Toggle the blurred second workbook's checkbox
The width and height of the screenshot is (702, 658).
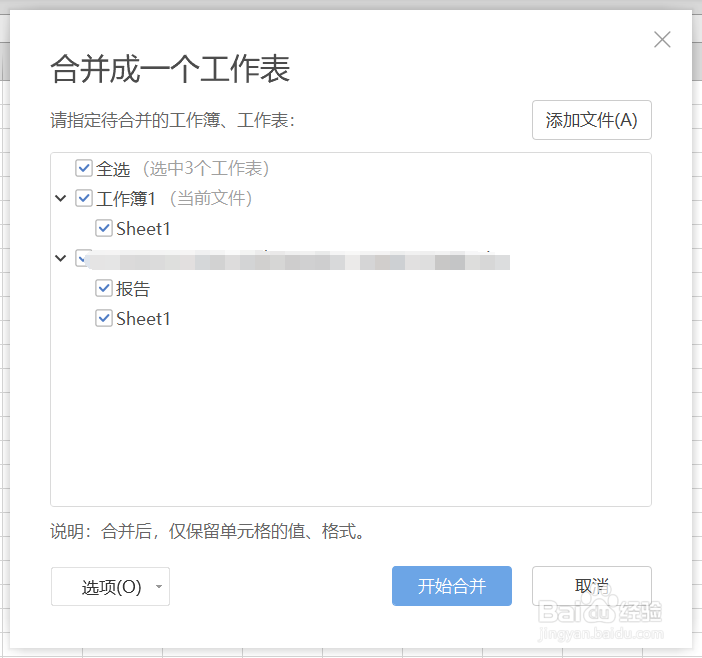click(x=83, y=258)
